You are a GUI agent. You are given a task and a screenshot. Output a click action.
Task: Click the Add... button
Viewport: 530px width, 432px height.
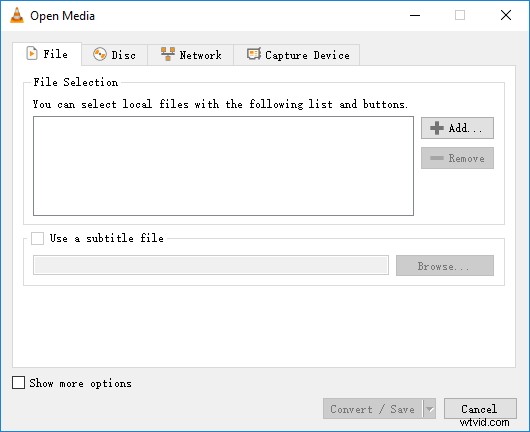pos(457,128)
